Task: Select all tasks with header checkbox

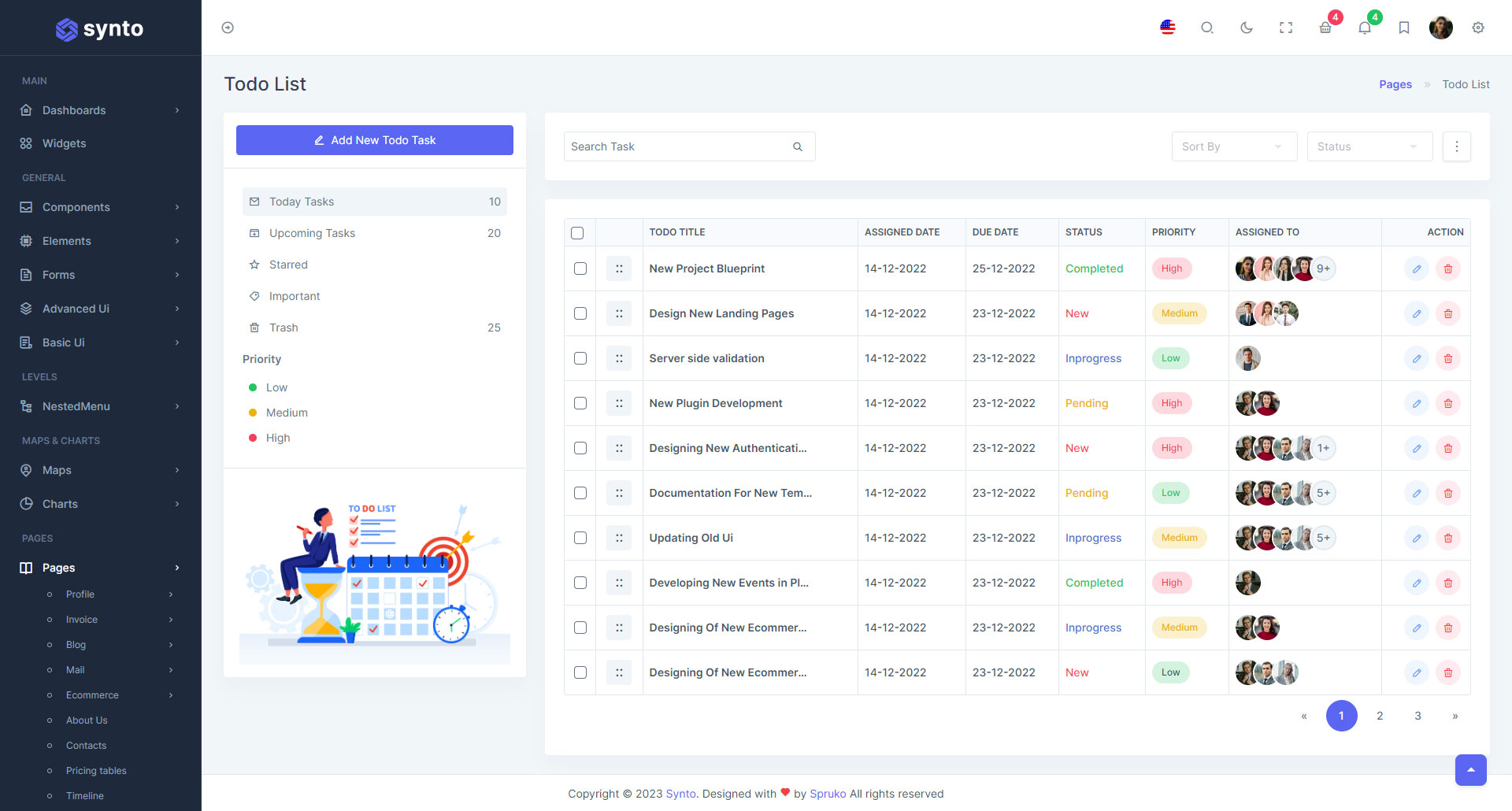Action: (577, 232)
